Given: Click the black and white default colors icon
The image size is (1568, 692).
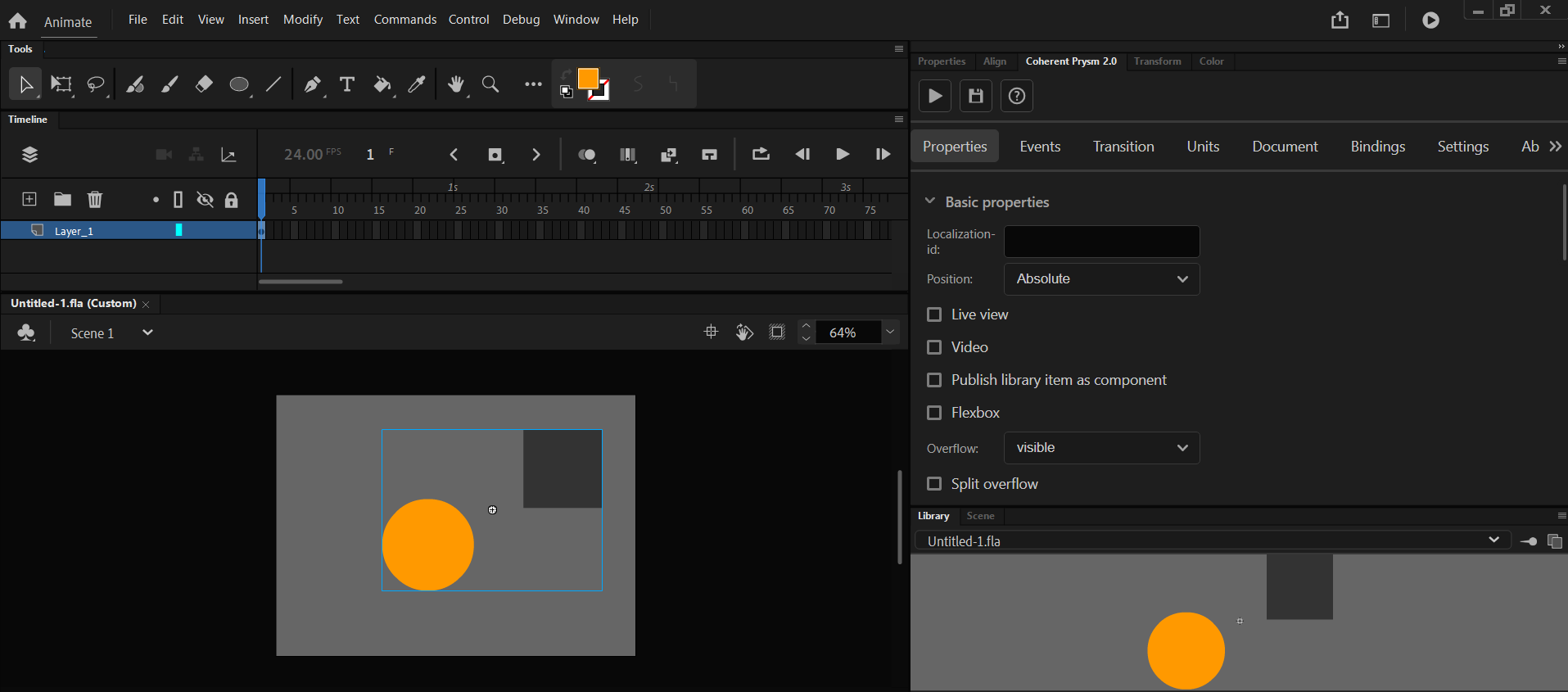Looking at the screenshot, I should (x=566, y=92).
